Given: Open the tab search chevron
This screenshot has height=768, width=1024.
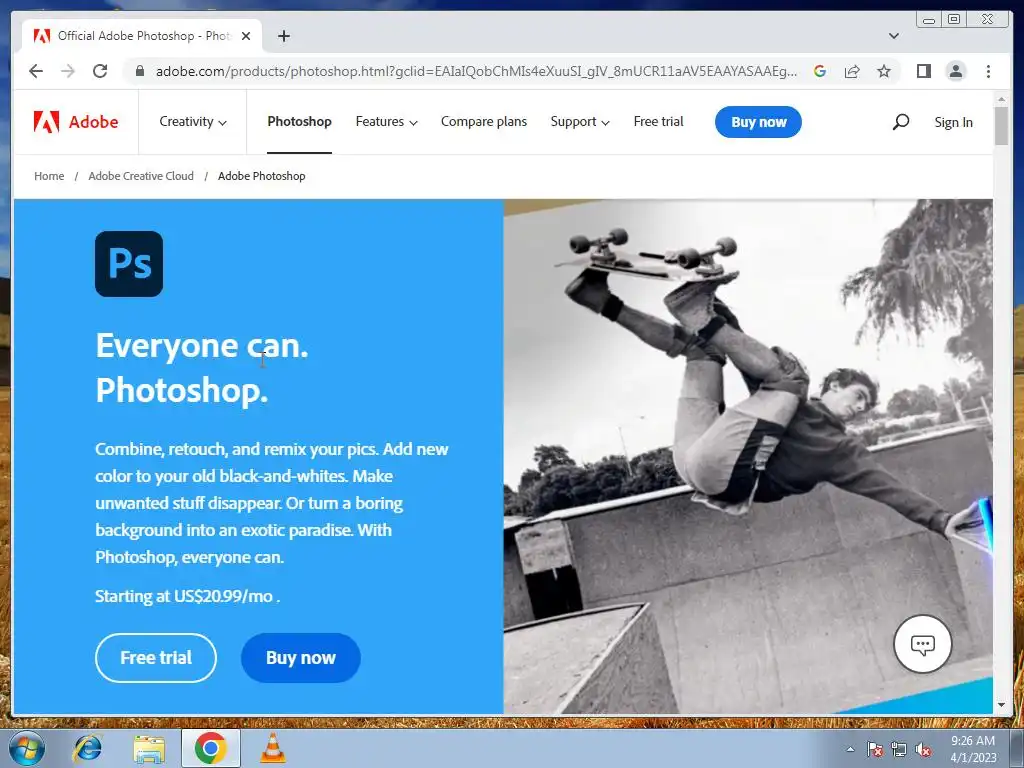Looking at the screenshot, I should pyautogui.click(x=894, y=36).
